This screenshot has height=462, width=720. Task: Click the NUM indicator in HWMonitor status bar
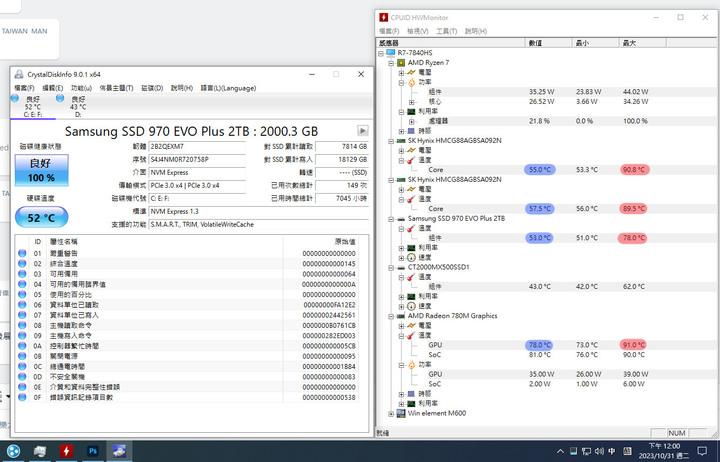pyautogui.click(x=677, y=433)
